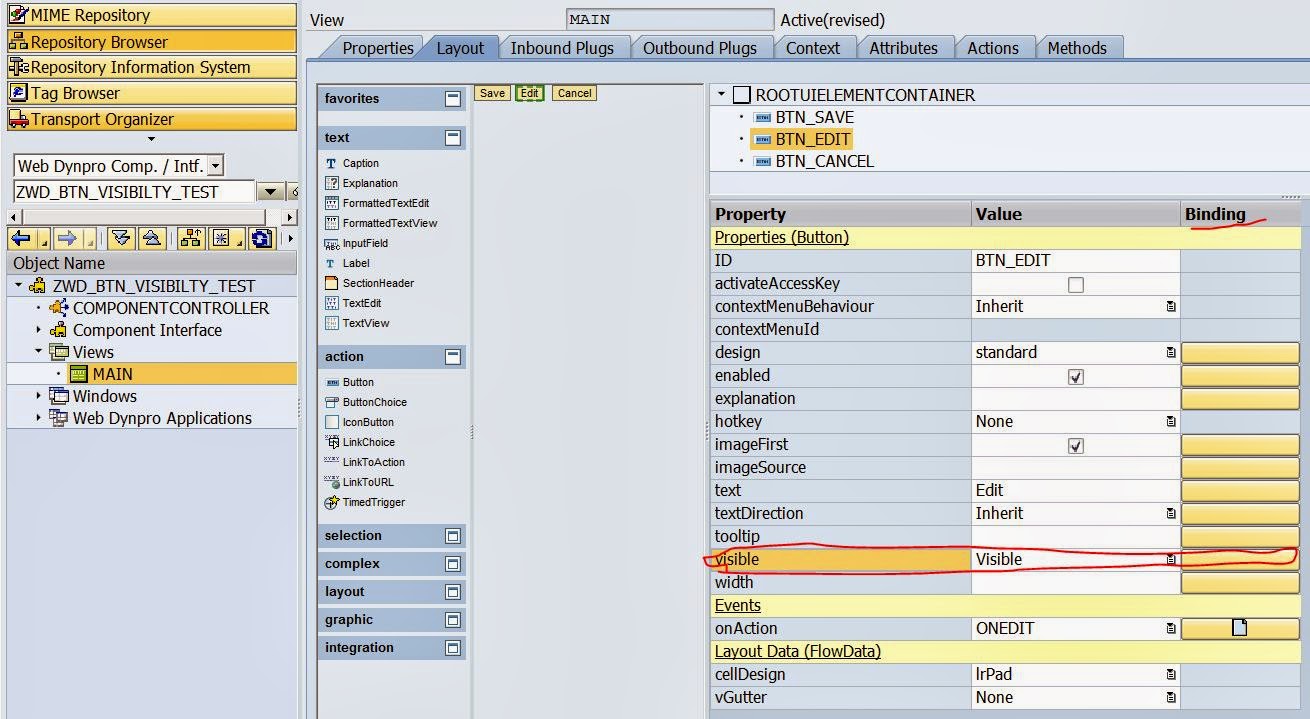Switch to the Context tab
The image size is (1310, 719).
click(x=812, y=48)
